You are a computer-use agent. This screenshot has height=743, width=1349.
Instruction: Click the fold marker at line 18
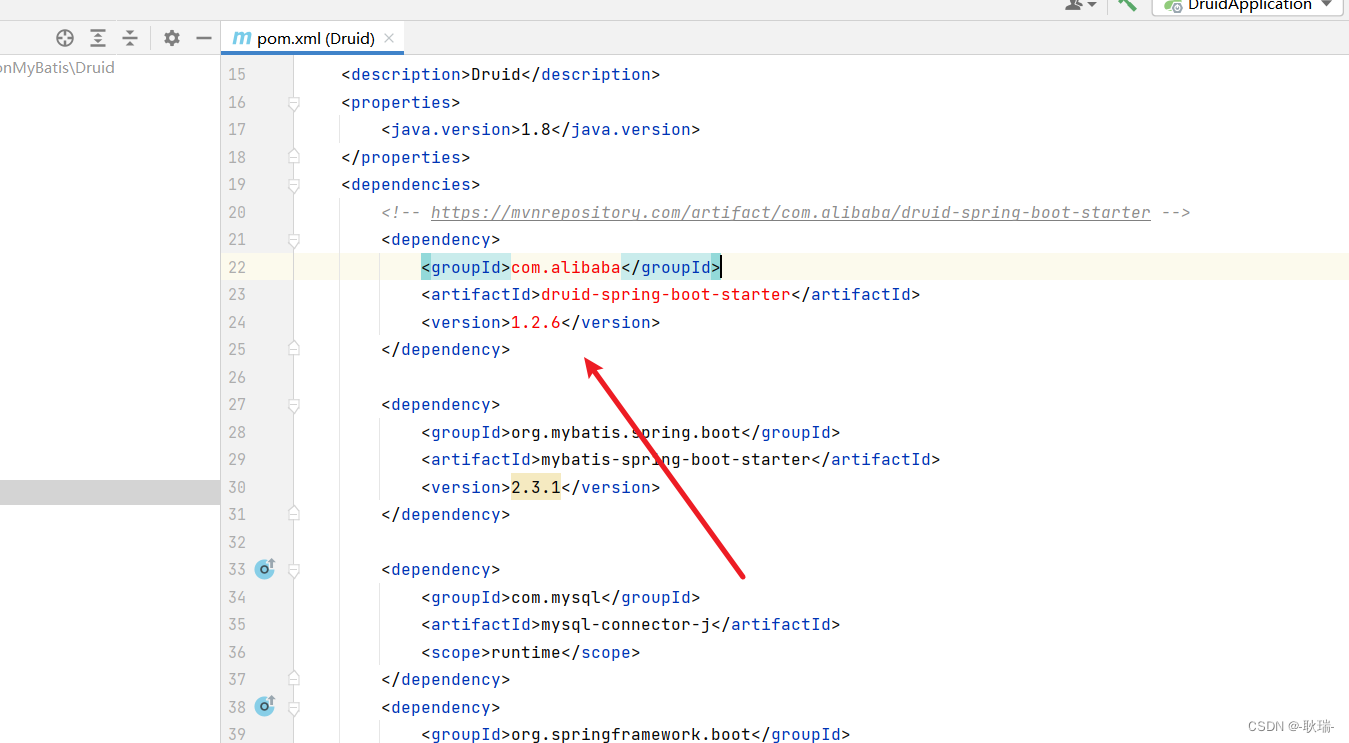[294, 157]
